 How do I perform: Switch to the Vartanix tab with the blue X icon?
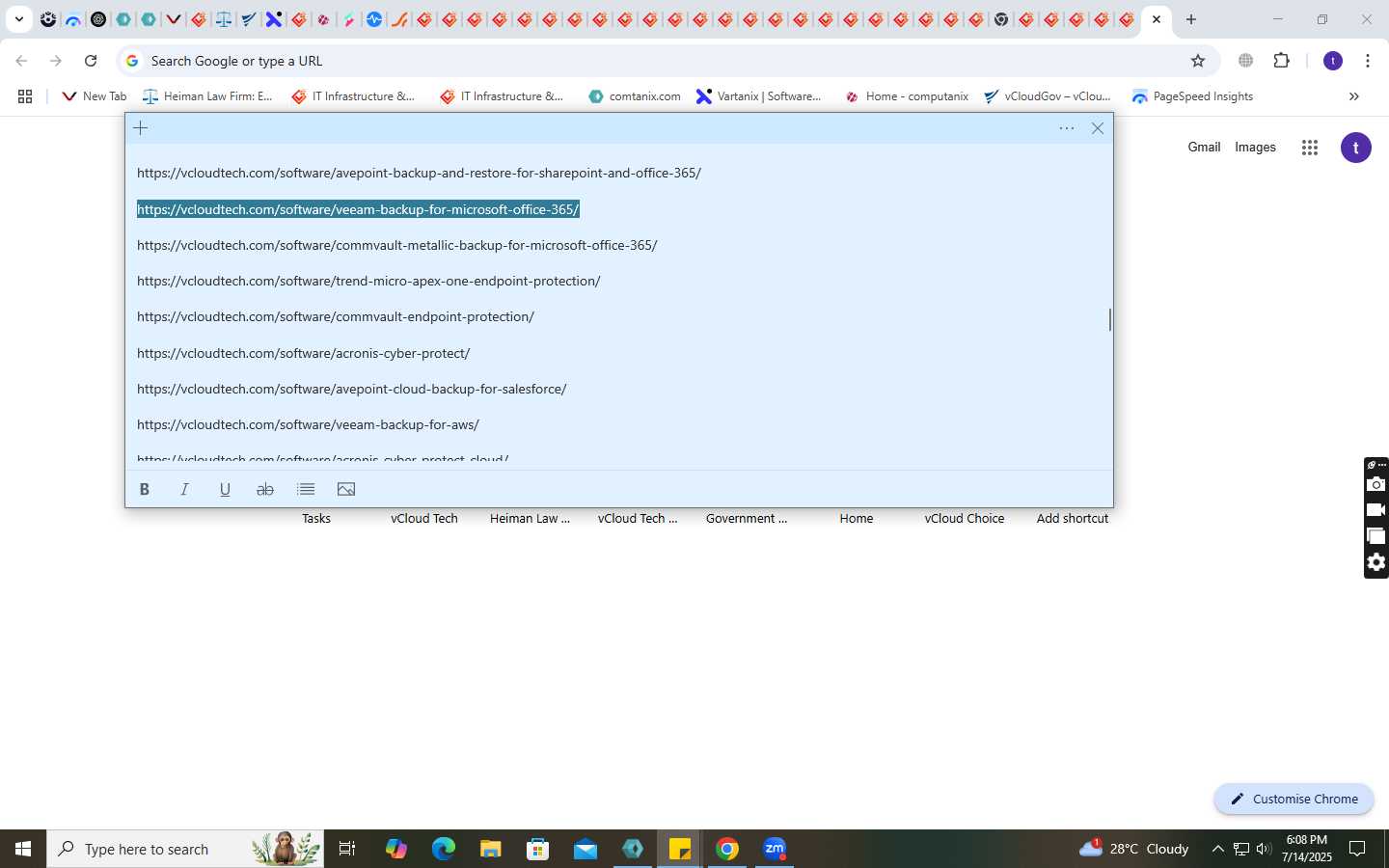click(x=274, y=19)
